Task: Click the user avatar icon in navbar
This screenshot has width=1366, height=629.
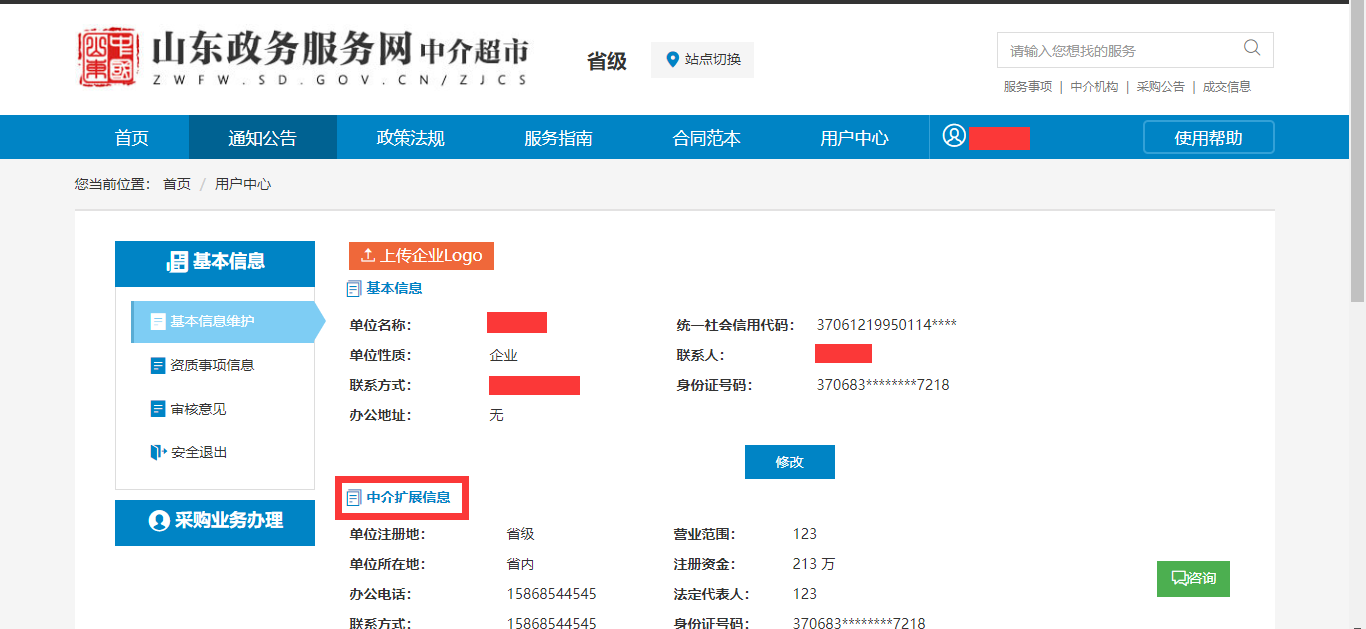Action: click(x=954, y=137)
